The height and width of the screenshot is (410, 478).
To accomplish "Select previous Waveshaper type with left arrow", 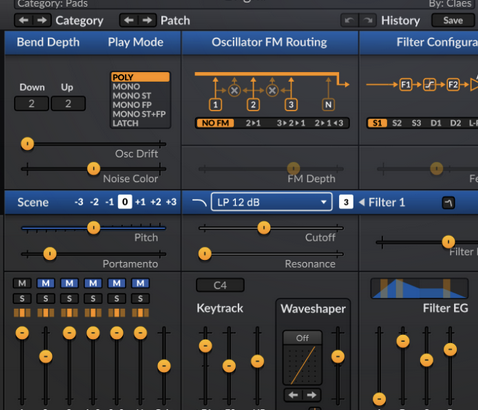I will 293,395.
